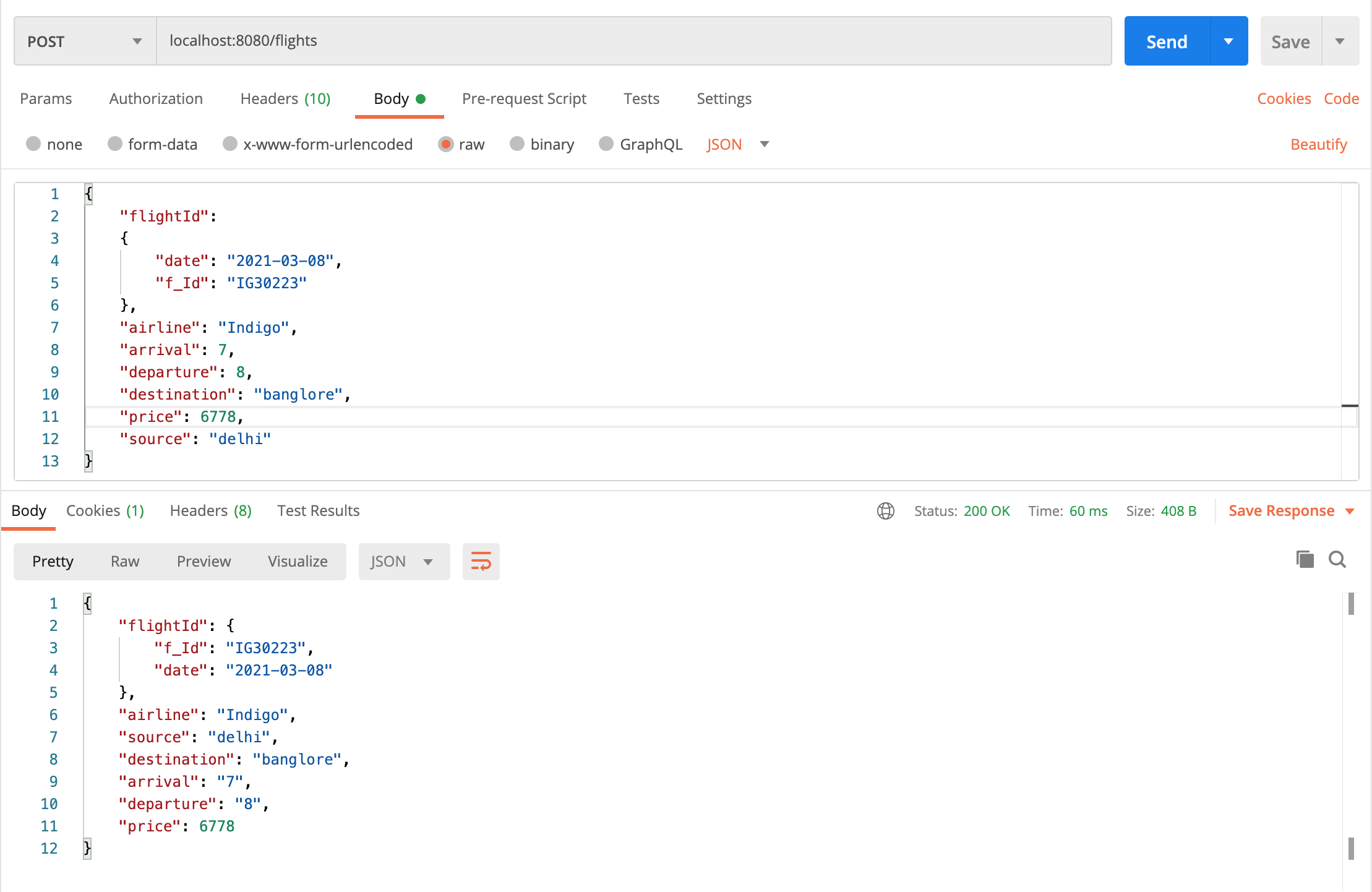
Task: Click the Send dropdown arrow
Action: [x=1228, y=41]
